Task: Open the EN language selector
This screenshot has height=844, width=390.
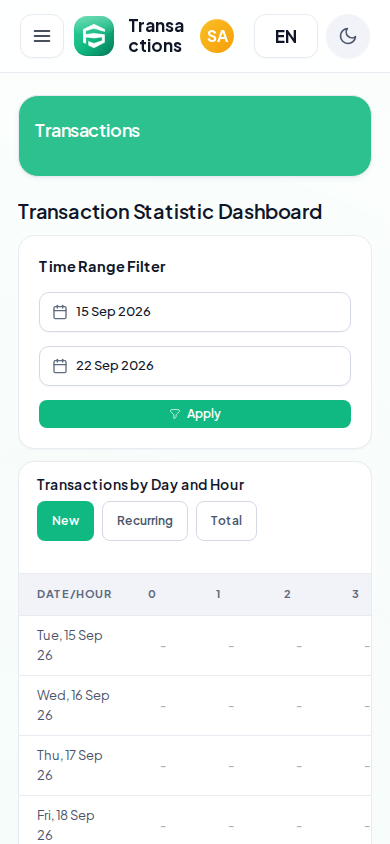Action: click(x=286, y=36)
